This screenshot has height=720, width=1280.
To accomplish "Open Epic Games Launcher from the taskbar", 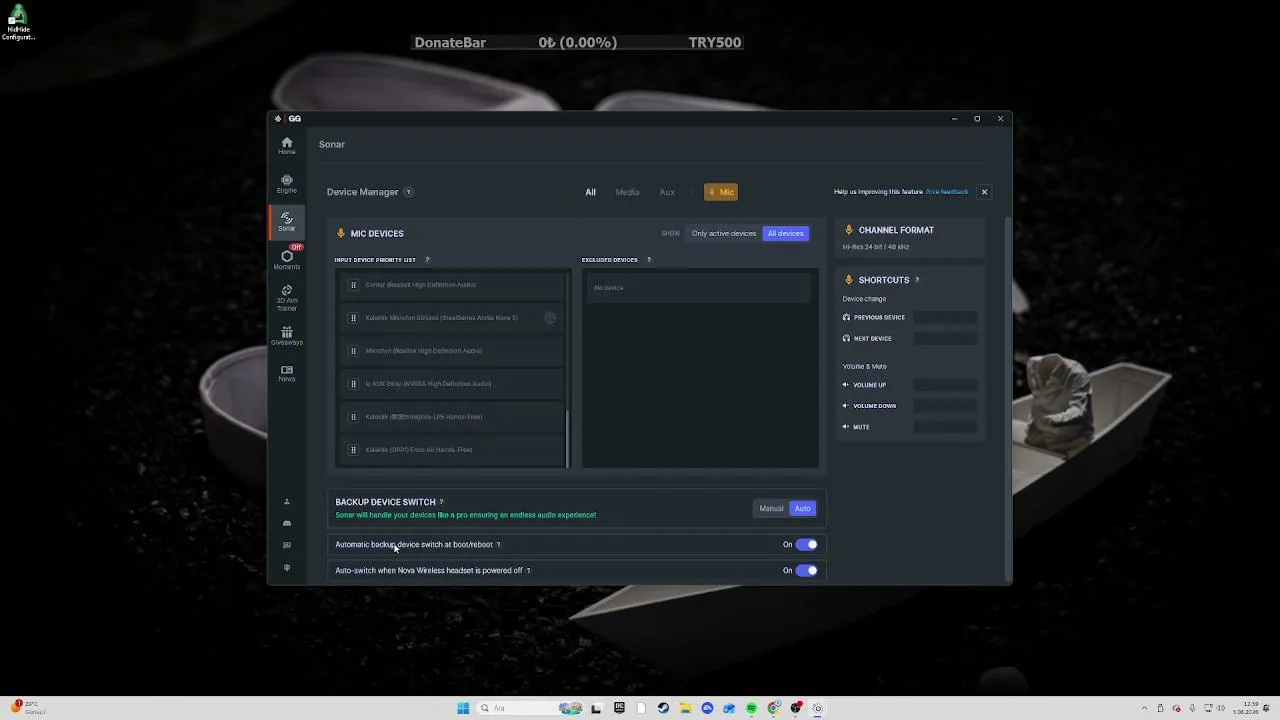I will coord(619,709).
